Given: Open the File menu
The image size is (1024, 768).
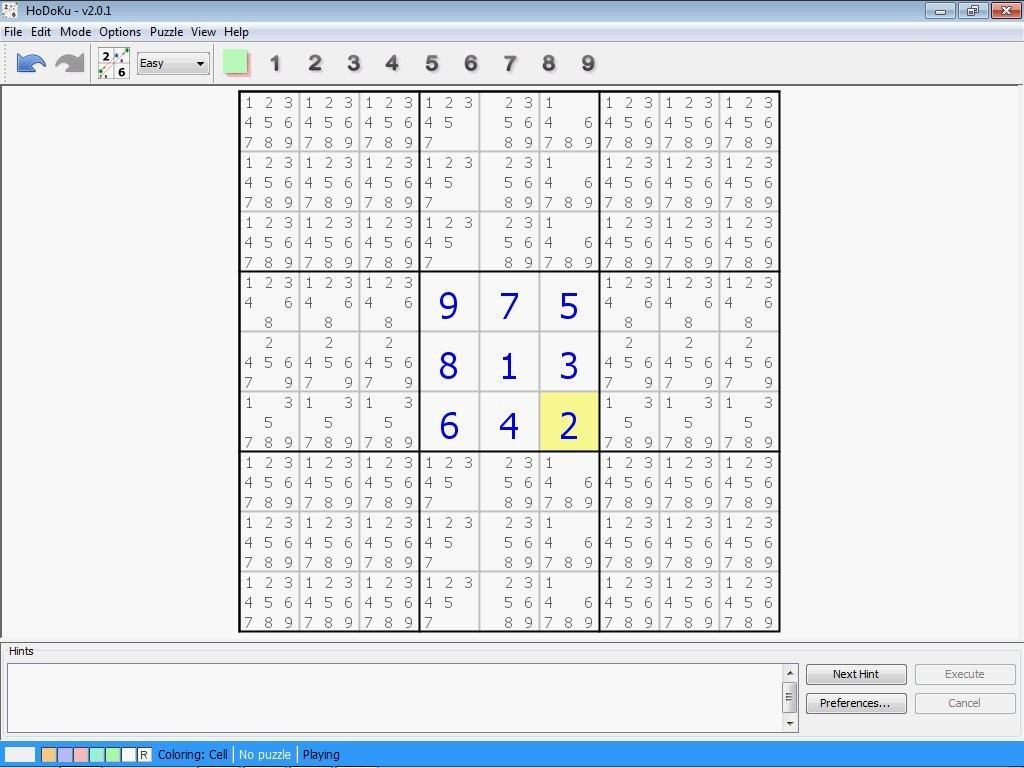Looking at the screenshot, I should pos(13,32).
